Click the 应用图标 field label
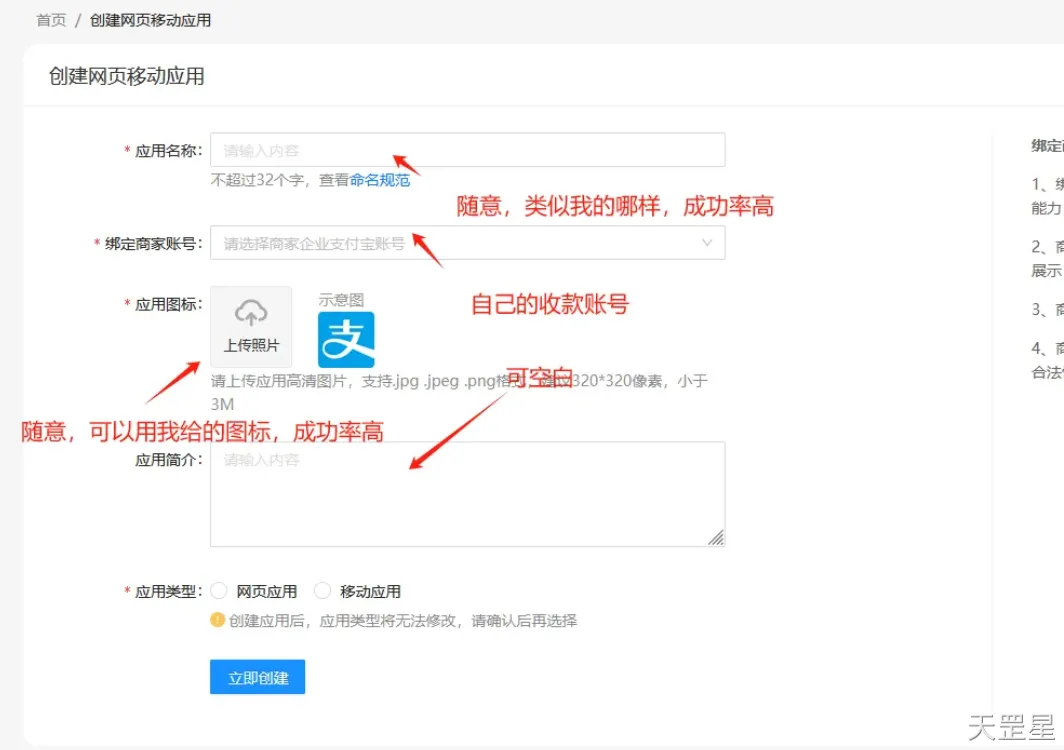1064x750 pixels. pyautogui.click(x=168, y=304)
